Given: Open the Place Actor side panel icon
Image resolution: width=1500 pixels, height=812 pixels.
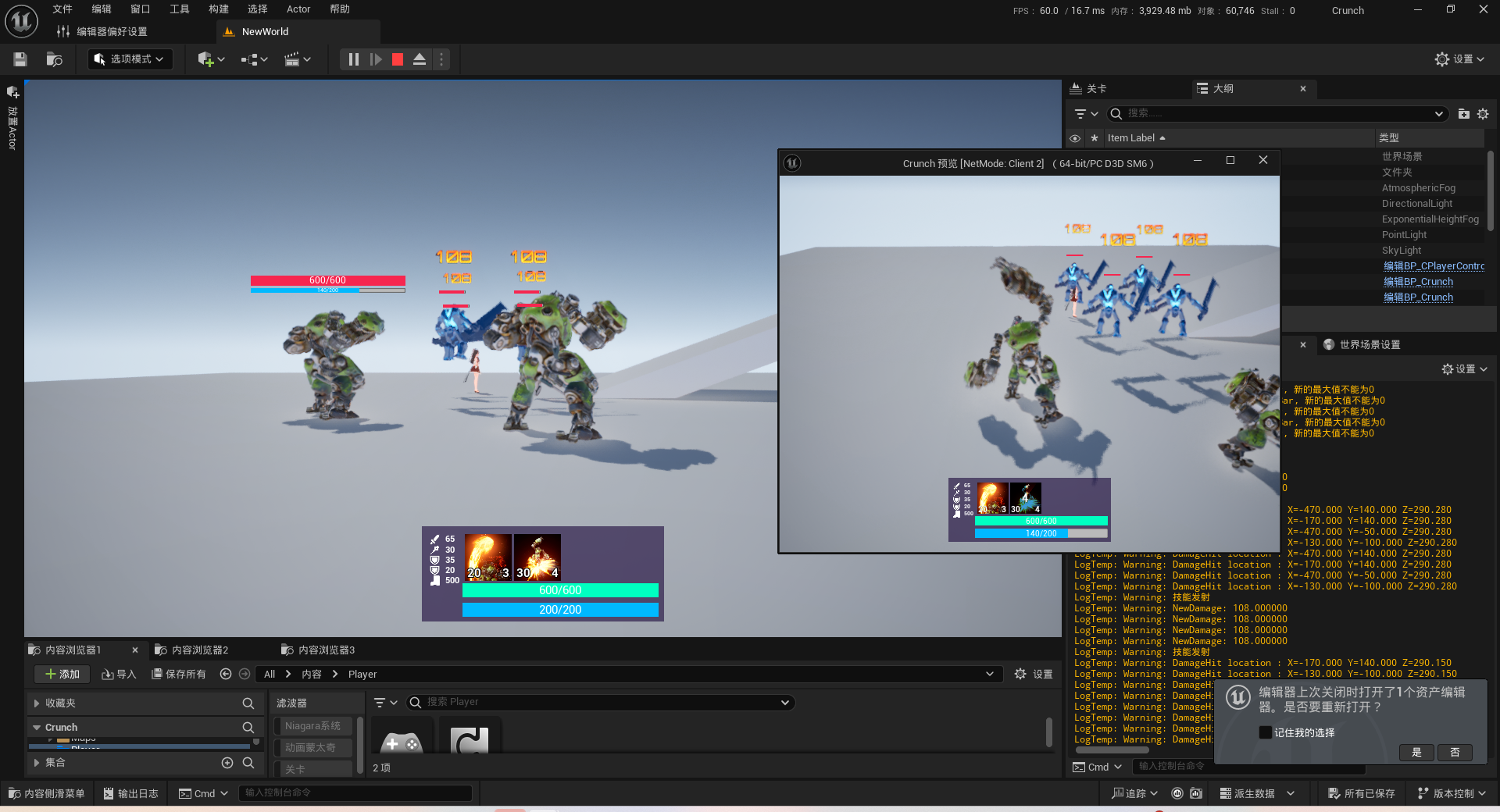Looking at the screenshot, I should [x=12, y=92].
